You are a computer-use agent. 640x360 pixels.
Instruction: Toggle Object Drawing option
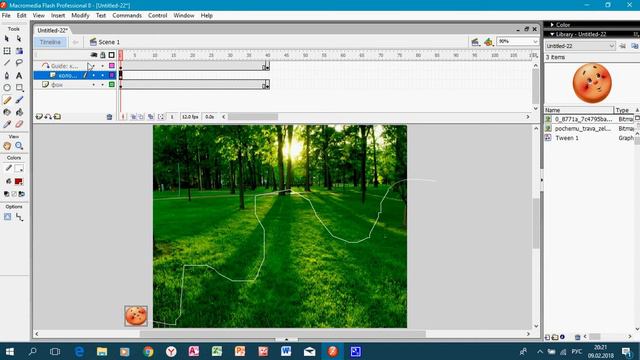[7, 217]
